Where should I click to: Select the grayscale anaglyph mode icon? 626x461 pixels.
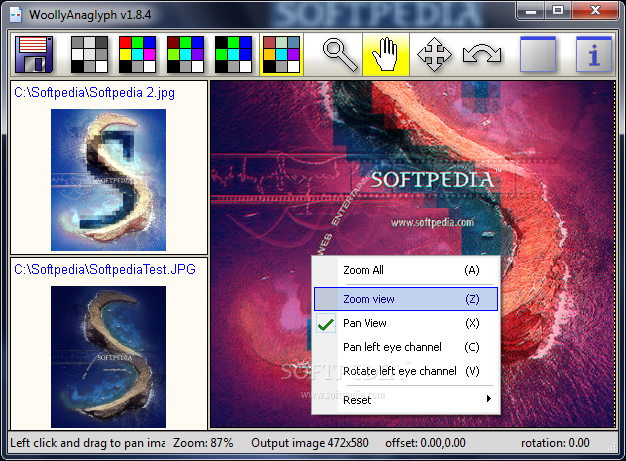click(x=89, y=54)
